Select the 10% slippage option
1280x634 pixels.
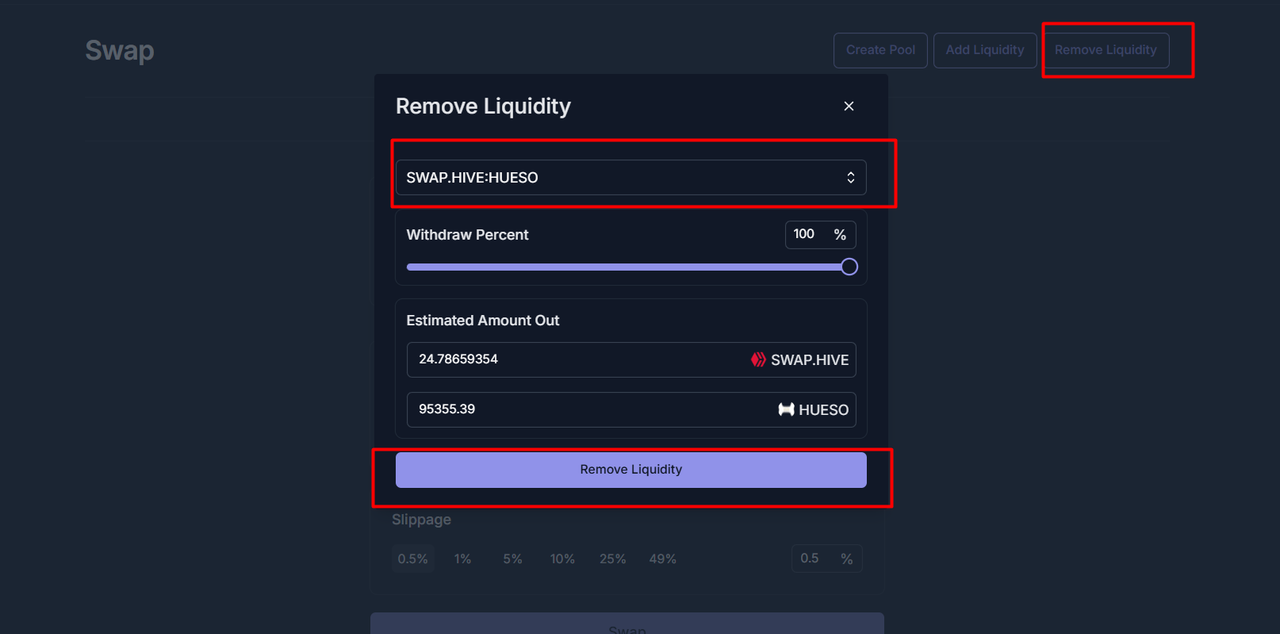563,559
